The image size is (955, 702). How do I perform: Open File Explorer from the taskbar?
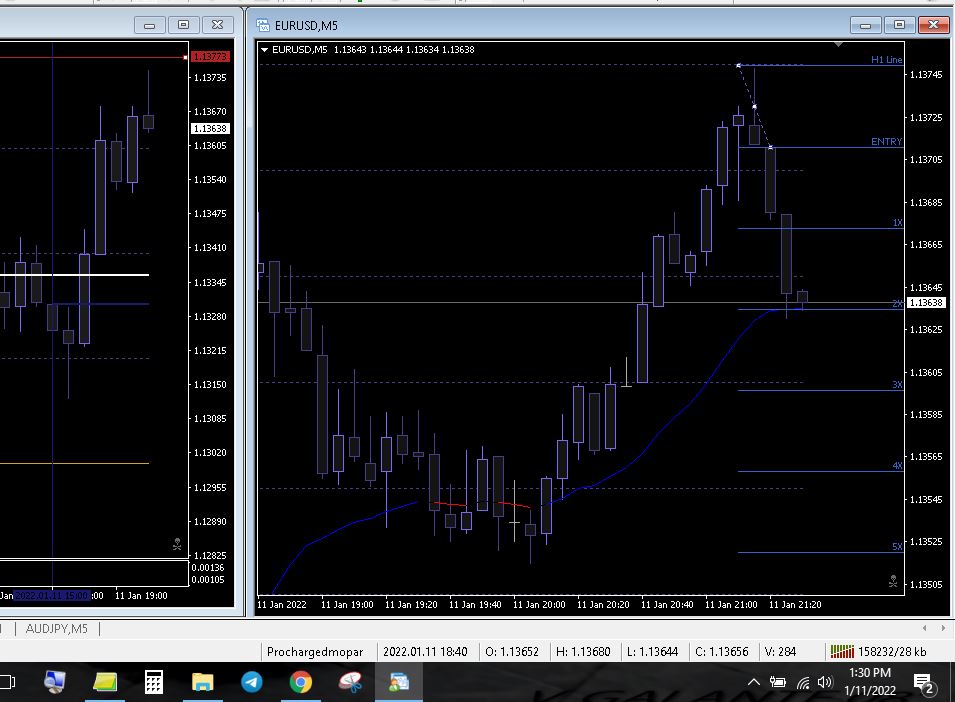[x=203, y=682]
